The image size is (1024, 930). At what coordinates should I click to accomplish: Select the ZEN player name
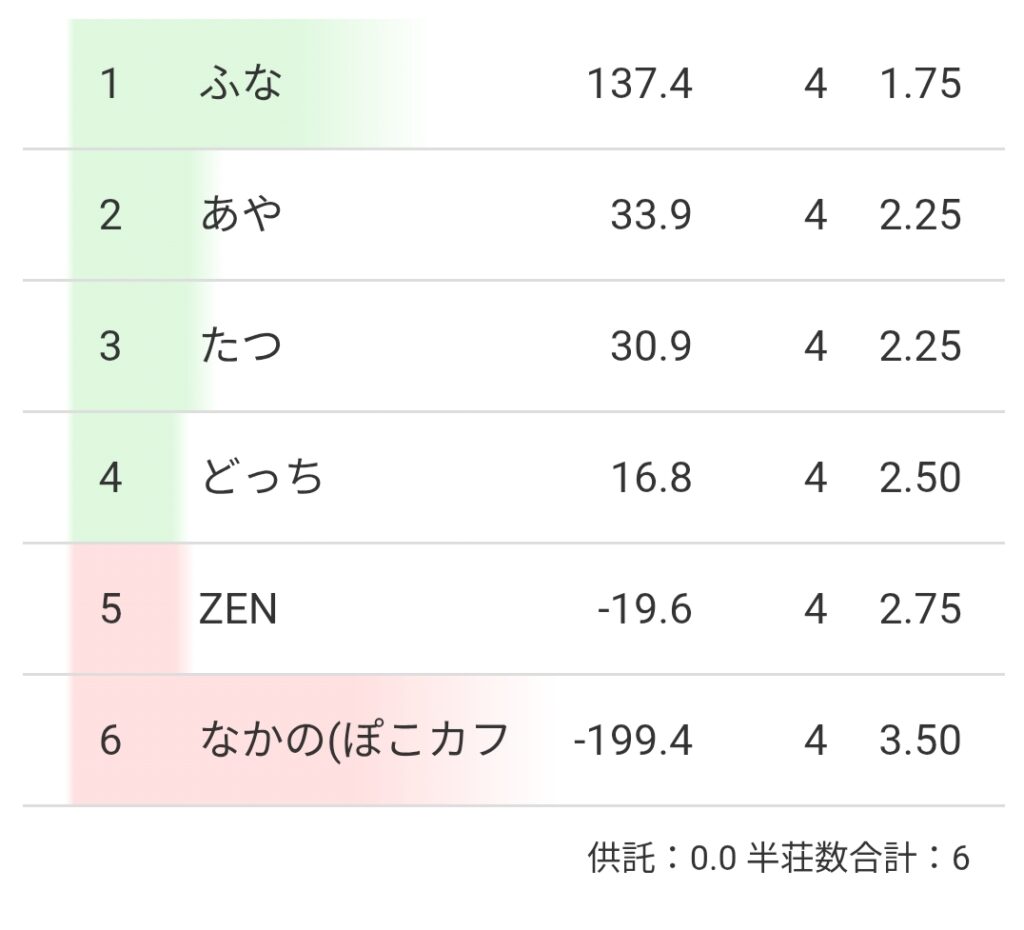tap(238, 609)
